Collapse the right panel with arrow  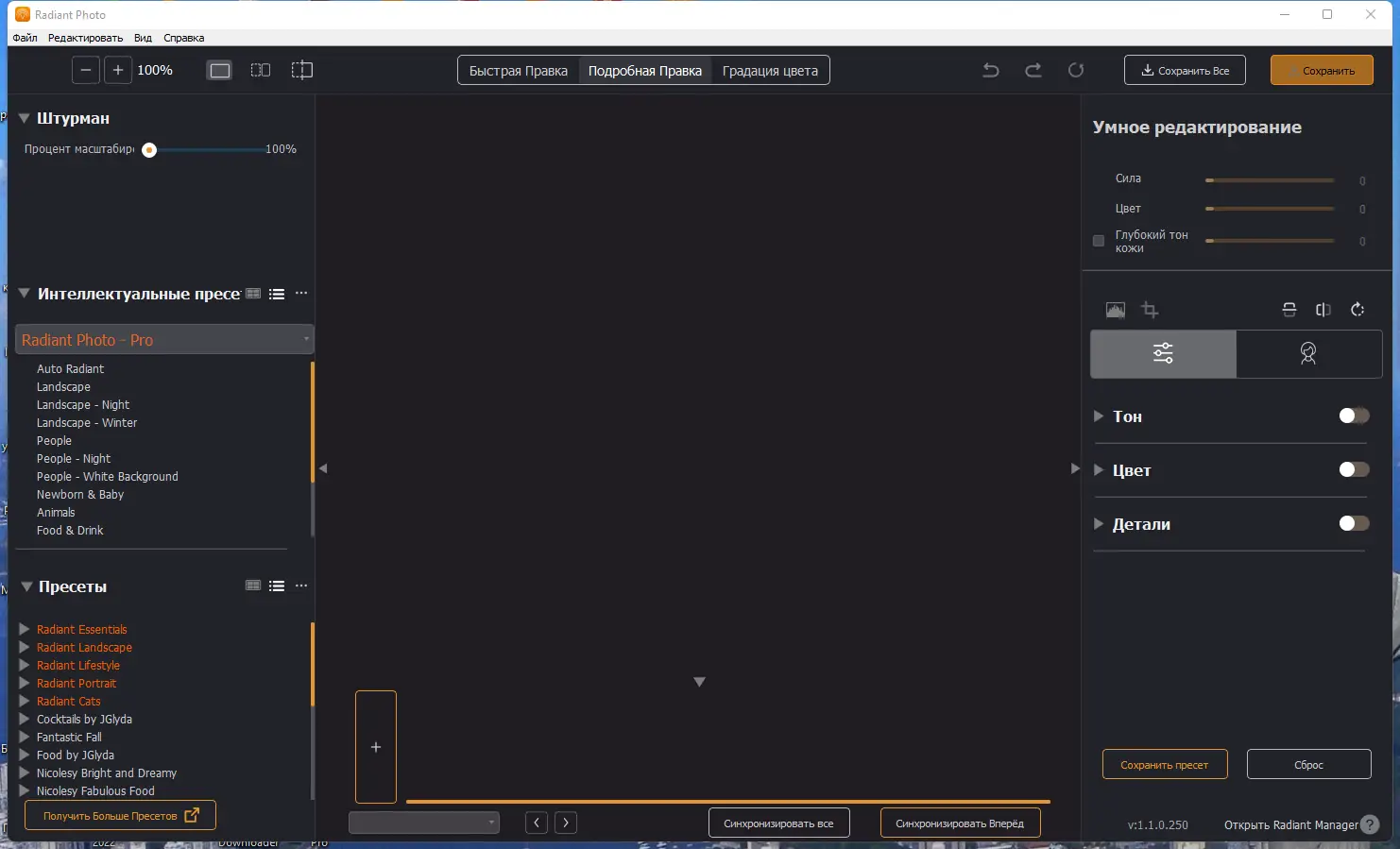click(1074, 468)
